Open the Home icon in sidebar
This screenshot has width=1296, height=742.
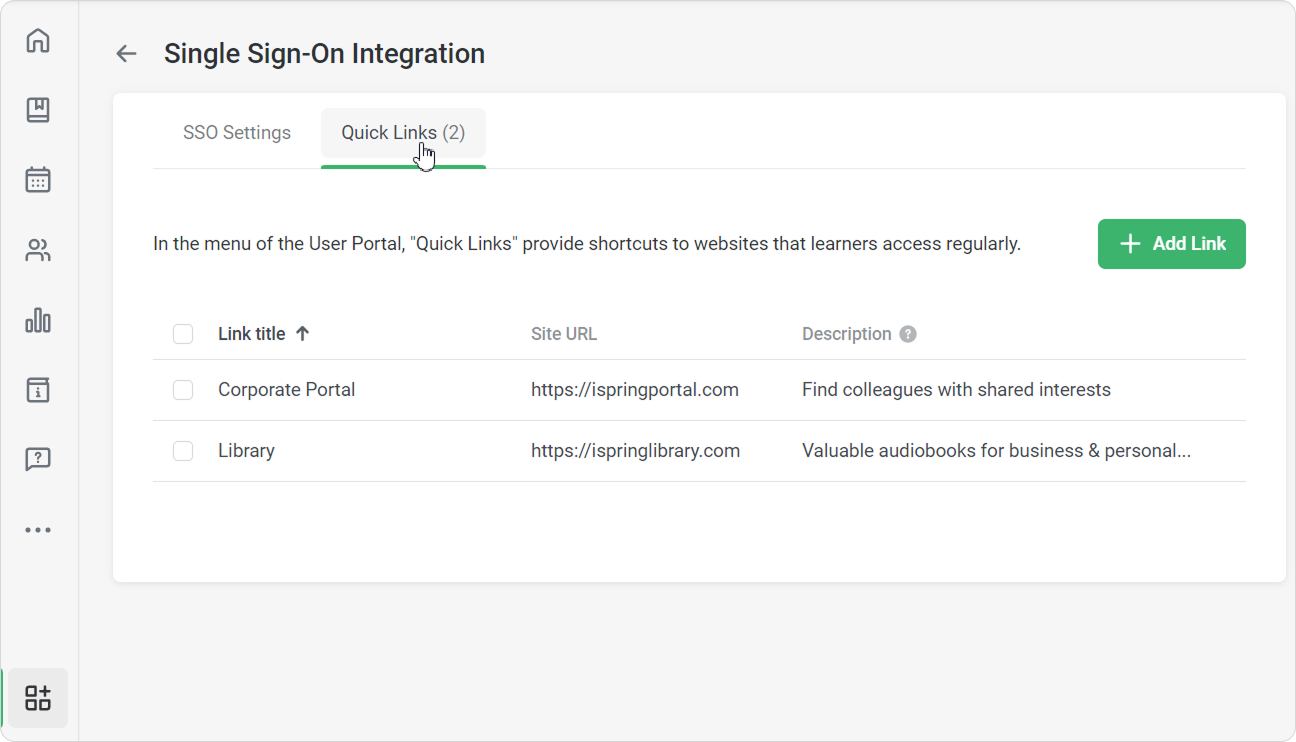[38, 41]
